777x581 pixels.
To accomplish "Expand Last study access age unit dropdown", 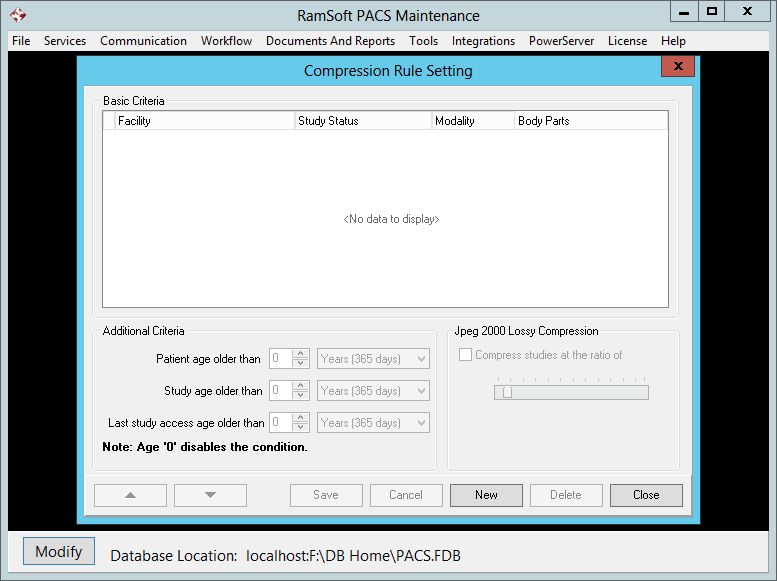I will pyautogui.click(x=420, y=423).
